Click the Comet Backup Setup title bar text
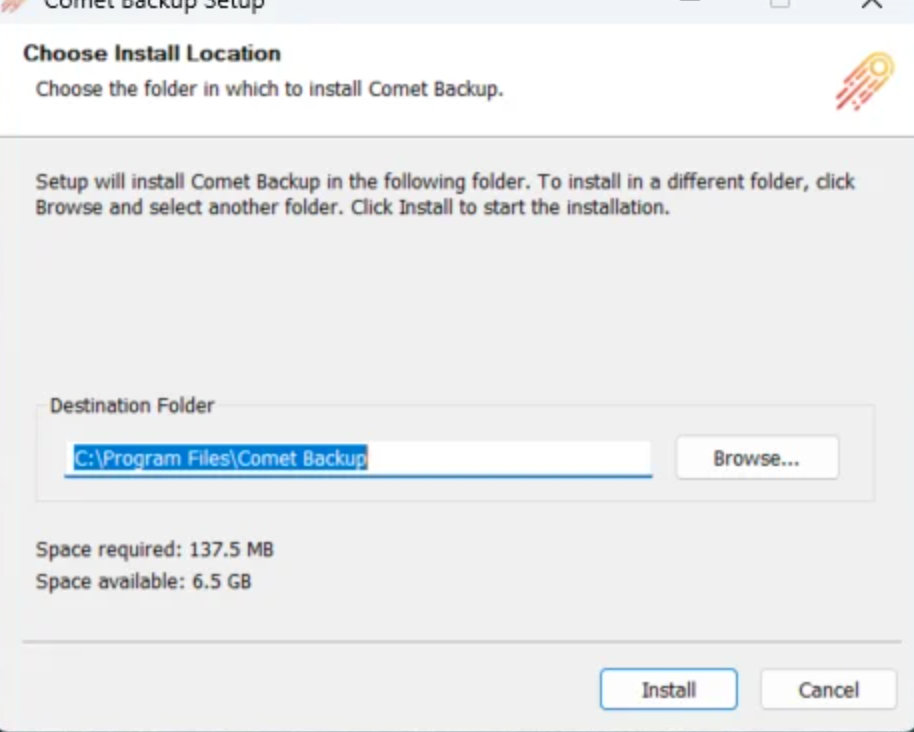The width and height of the screenshot is (914, 732). click(154, 5)
